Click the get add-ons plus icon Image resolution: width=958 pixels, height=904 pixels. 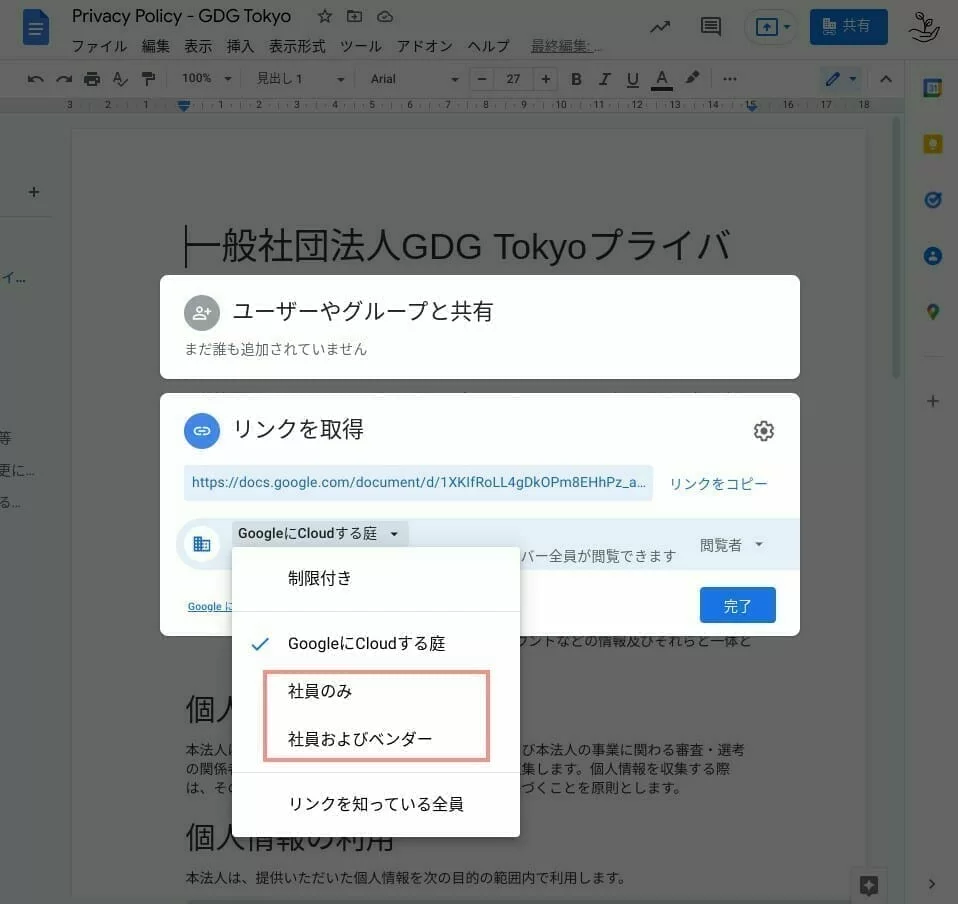point(932,401)
